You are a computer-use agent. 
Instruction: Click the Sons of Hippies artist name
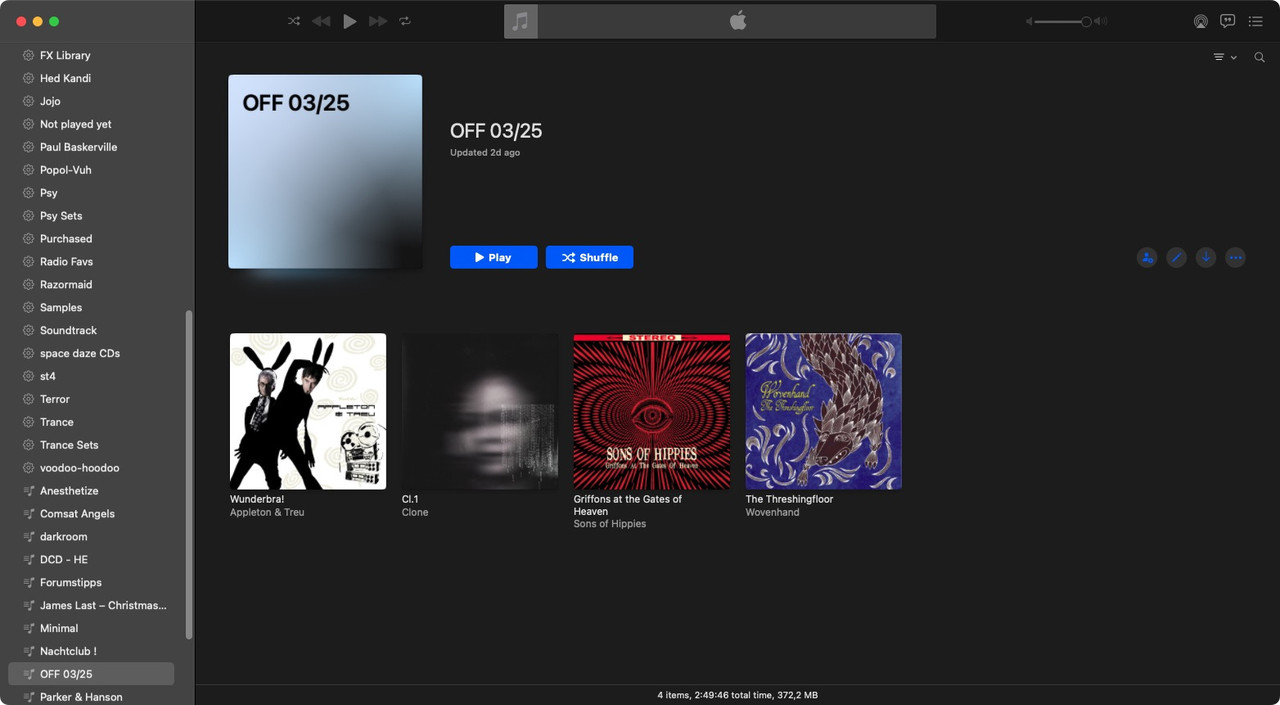pos(610,524)
